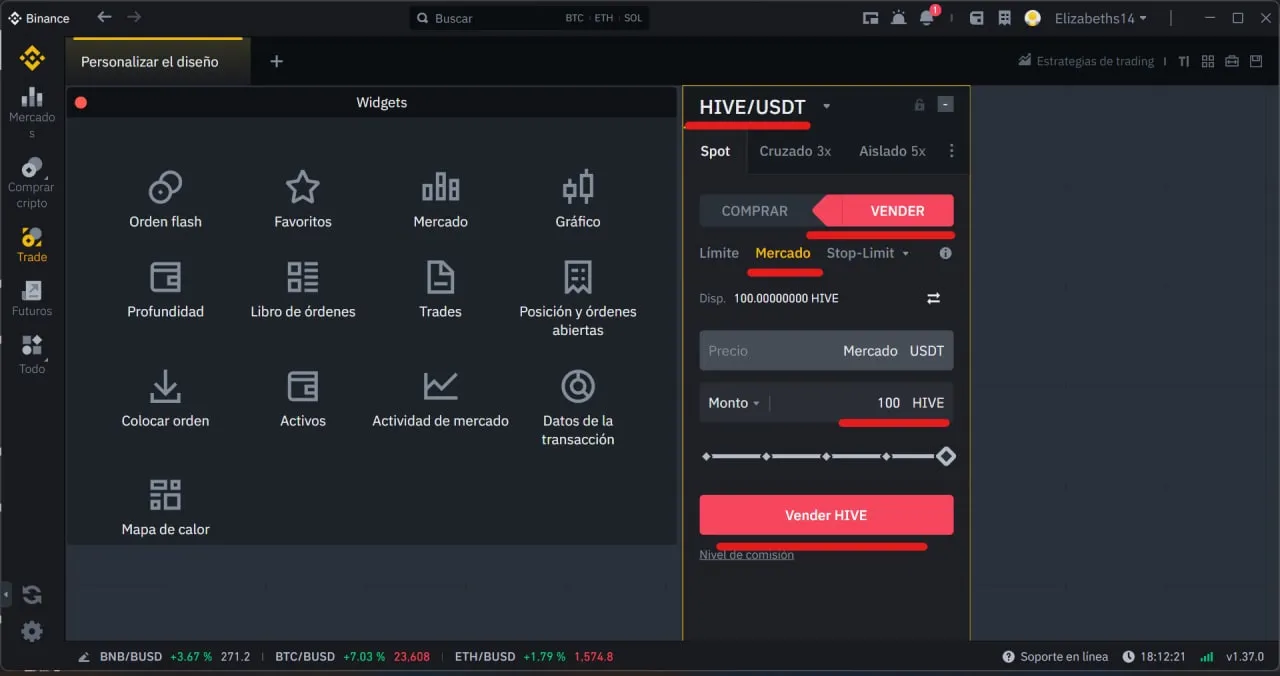This screenshot has width=1280, height=676.
Task: Open the order panel three-dot menu
Action: pyautogui.click(x=951, y=151)
